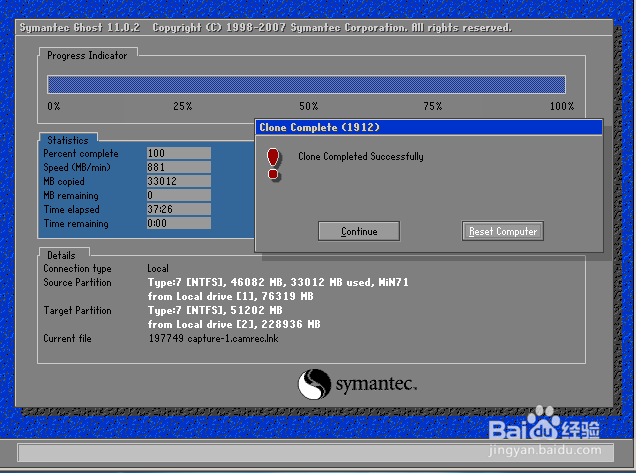Image resolution: width=636 pixels, height=473 pixels.
Task: Click the 'Current file' label
Action: tap(67, 339)
